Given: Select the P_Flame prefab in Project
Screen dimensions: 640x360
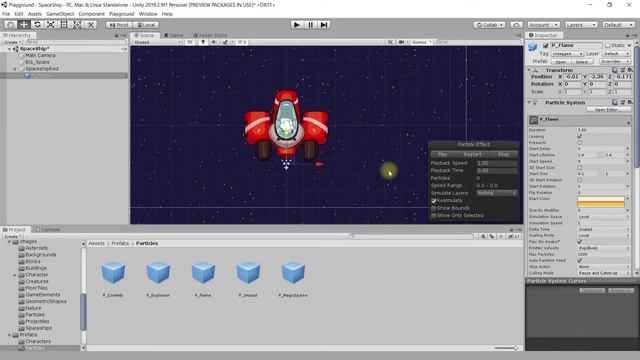Looking at the screenshot, I should point(203,279).
